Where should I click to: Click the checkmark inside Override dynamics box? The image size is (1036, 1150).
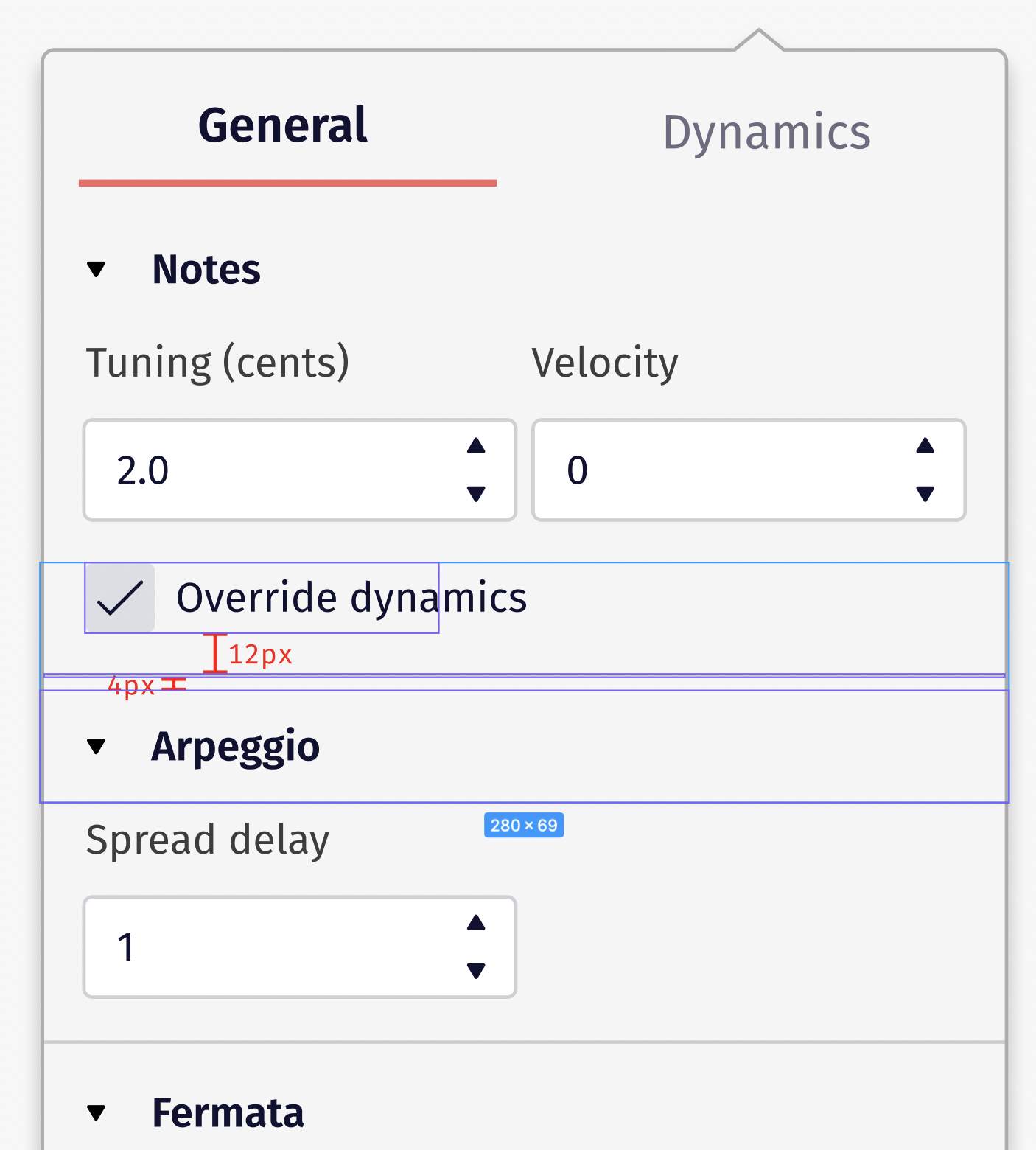(x=120, y=599)
